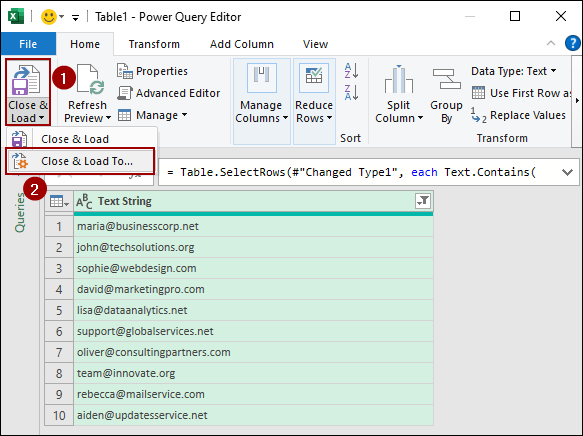Click the Group By icon
This screenshot has width=583, height=436.
point(447,79)
